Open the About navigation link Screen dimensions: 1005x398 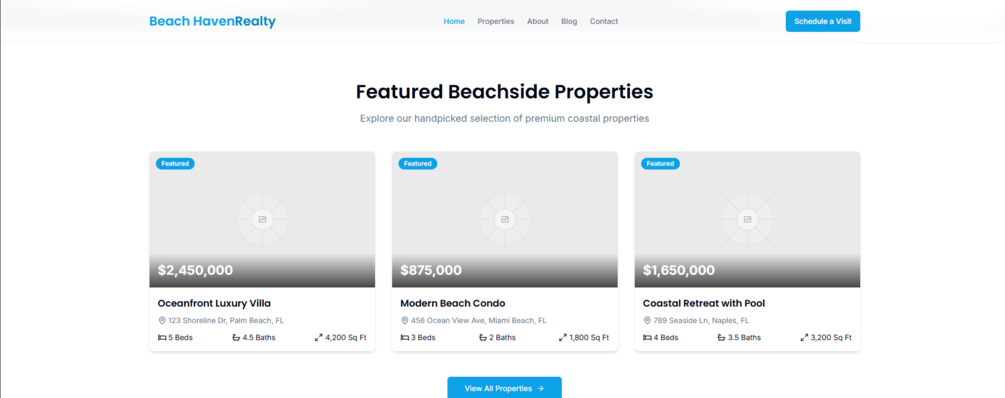click(538, 21)
